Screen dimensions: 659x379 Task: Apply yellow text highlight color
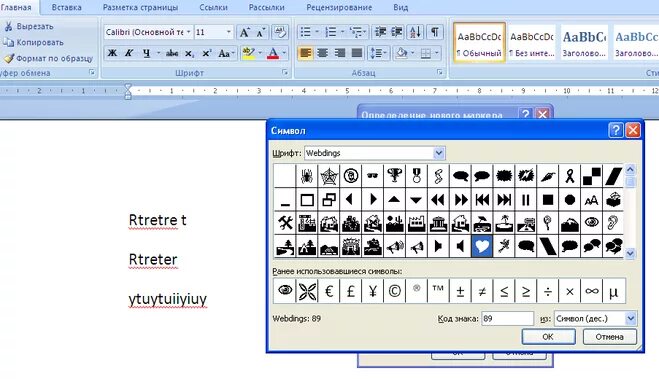(x=248, y=53)
